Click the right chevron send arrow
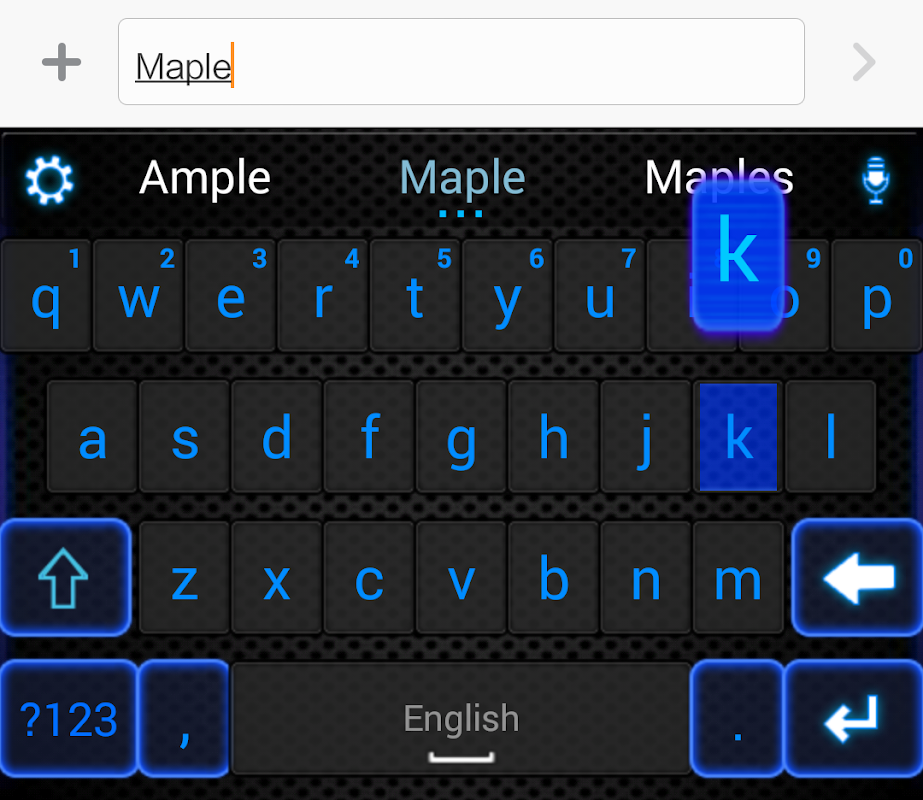Image resolution: width=923 pixels, height=800 pixels. (x=864, y=62)
